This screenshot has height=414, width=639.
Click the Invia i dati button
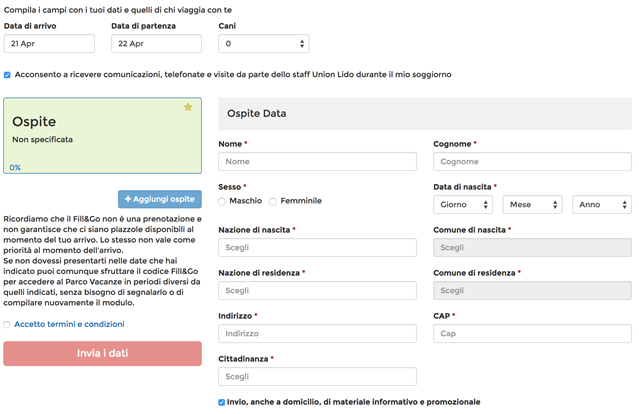(x=102, y=353)
